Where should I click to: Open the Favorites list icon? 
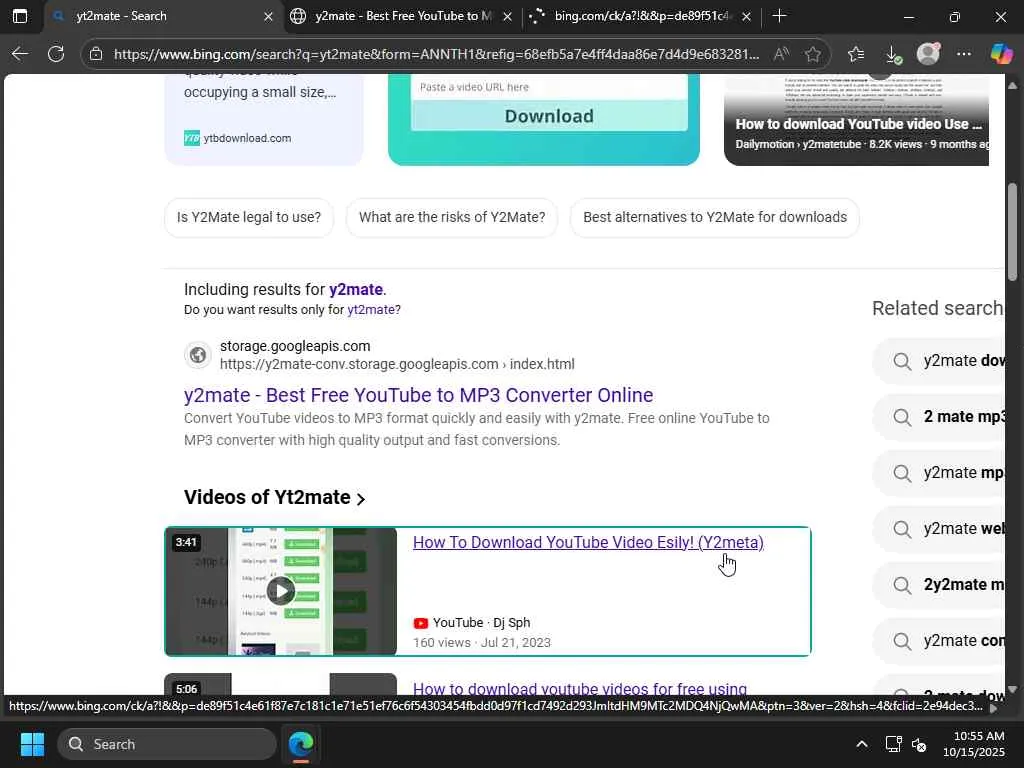(x=856, y=54)
